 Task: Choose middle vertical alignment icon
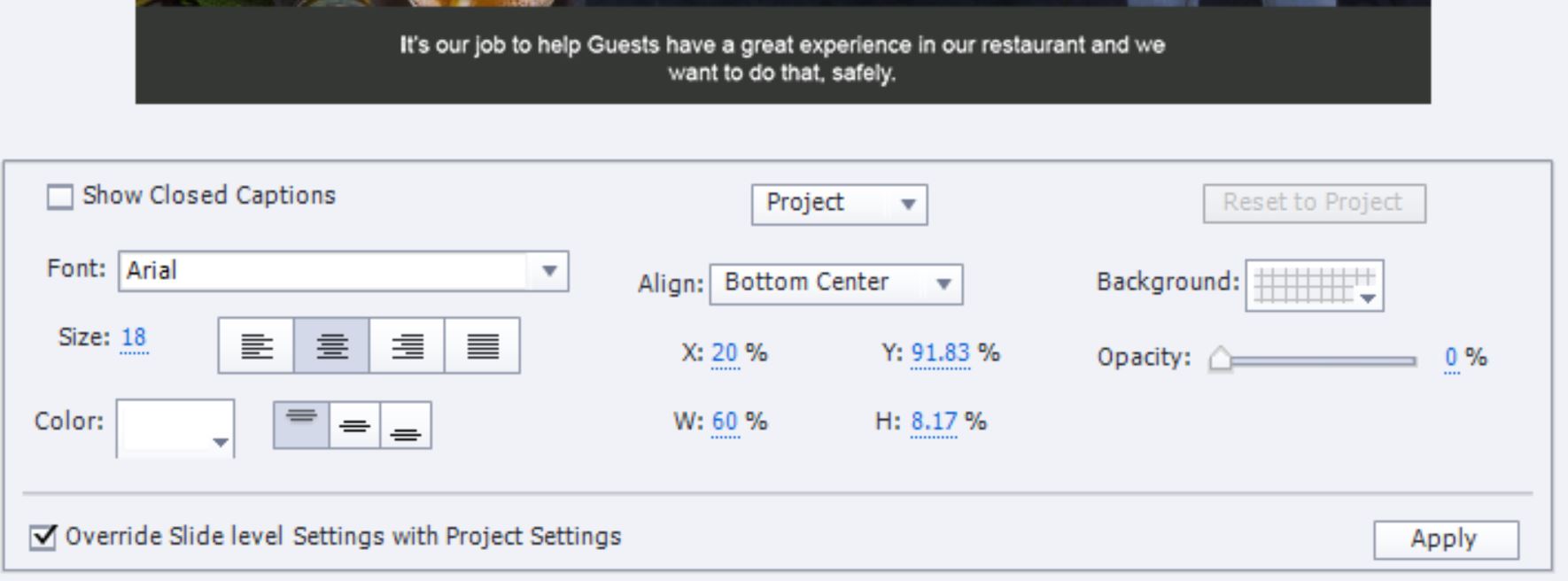pyautogui.click(x=354, y=425)
